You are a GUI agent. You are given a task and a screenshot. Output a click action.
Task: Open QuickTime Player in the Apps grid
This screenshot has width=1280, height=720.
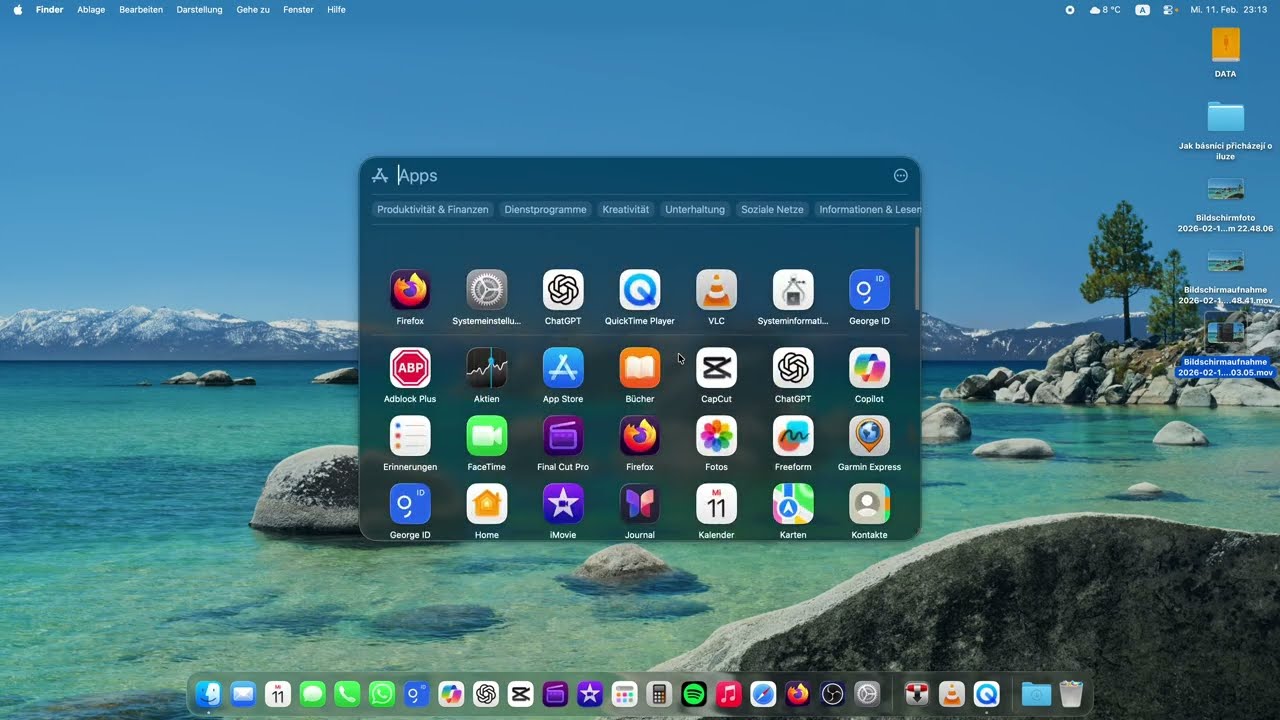tap(640, 290)
